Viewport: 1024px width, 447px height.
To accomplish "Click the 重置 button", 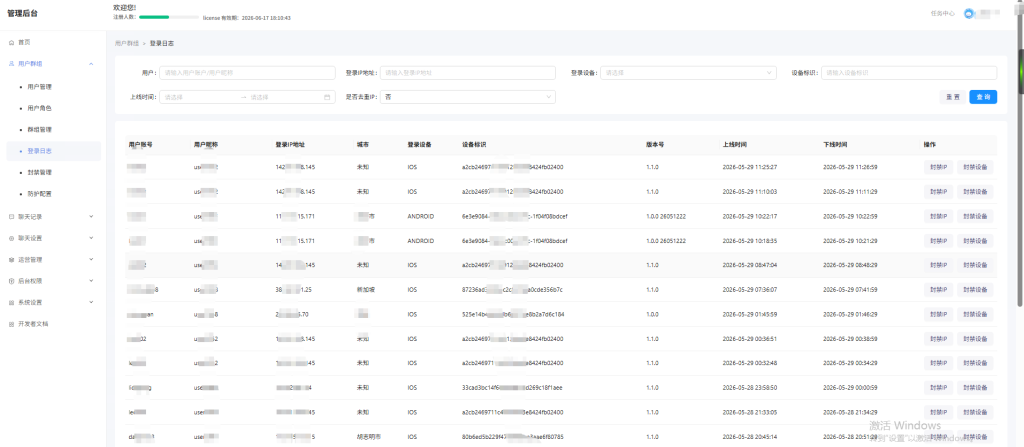I will 953,97.
